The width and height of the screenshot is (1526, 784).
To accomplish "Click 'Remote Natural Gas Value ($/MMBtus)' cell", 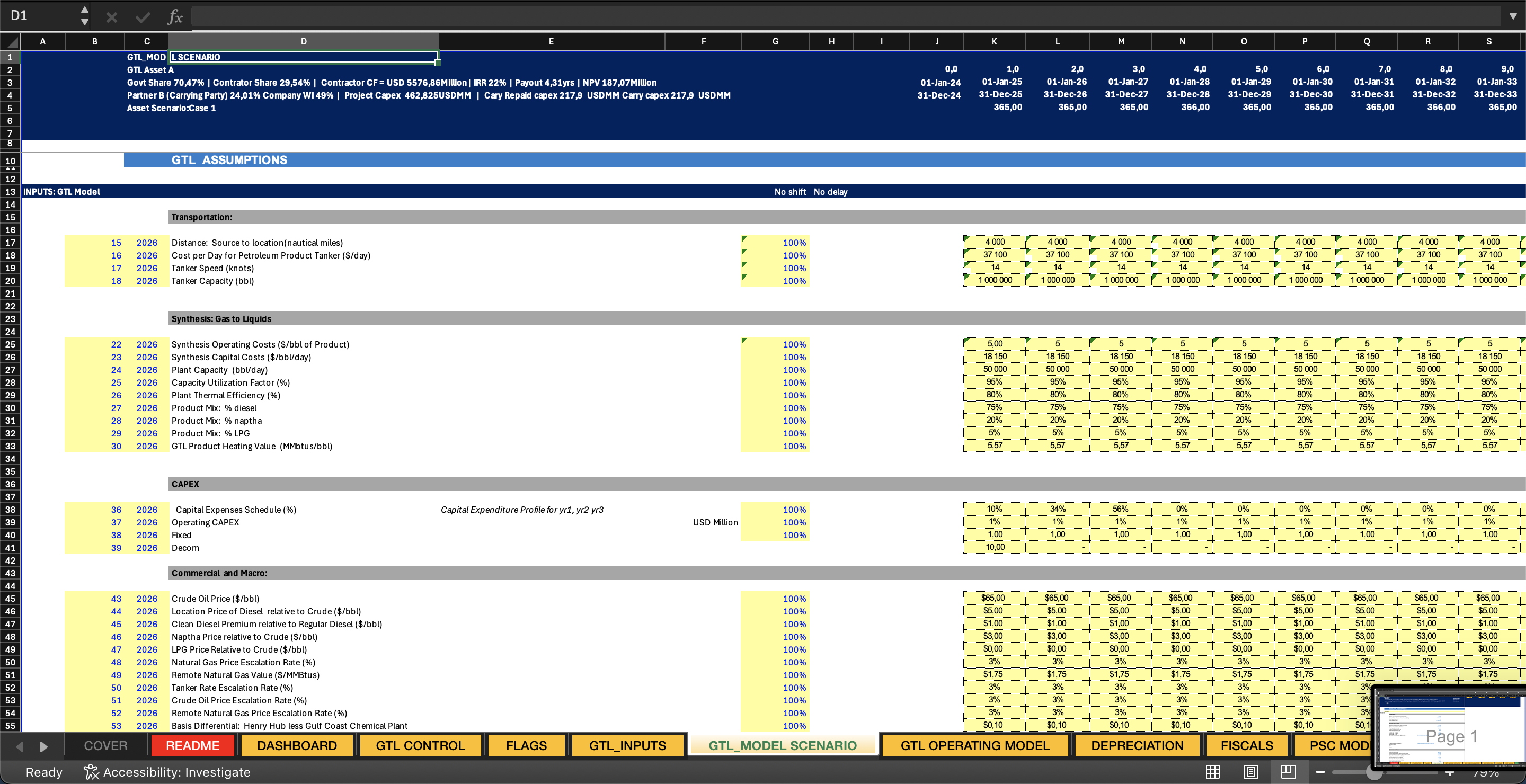I will [245, 675].
